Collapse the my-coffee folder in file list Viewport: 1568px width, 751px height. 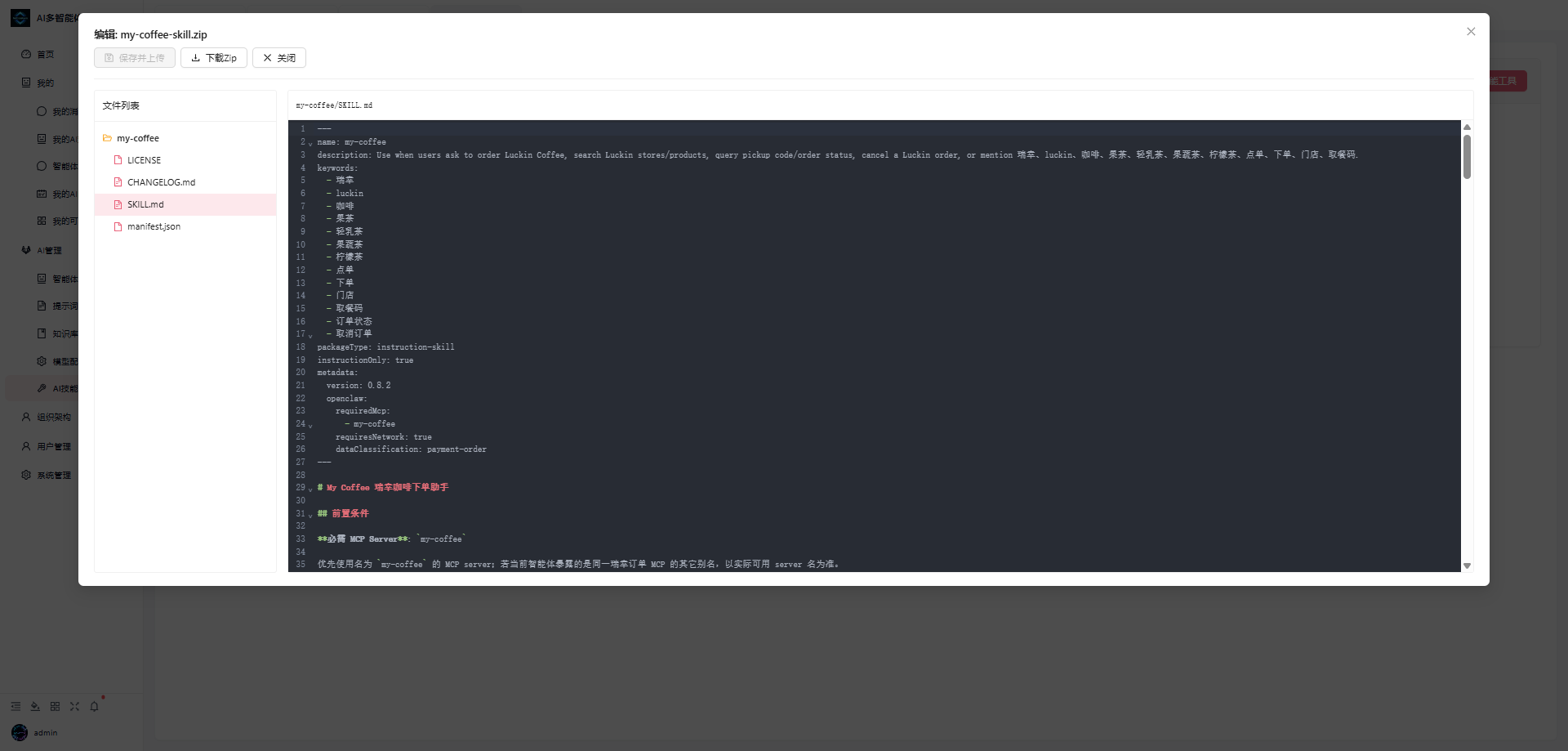185,138
